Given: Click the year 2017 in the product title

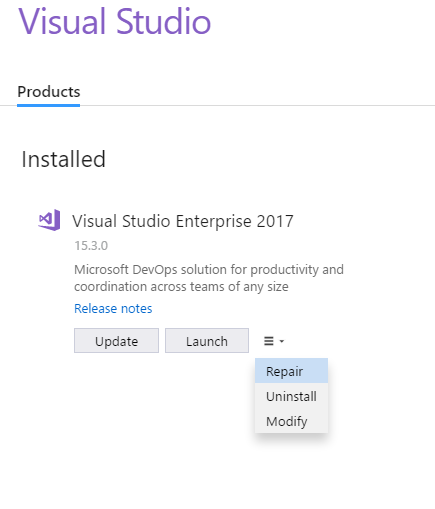Looking at the screenshot, I should [275, 221].
